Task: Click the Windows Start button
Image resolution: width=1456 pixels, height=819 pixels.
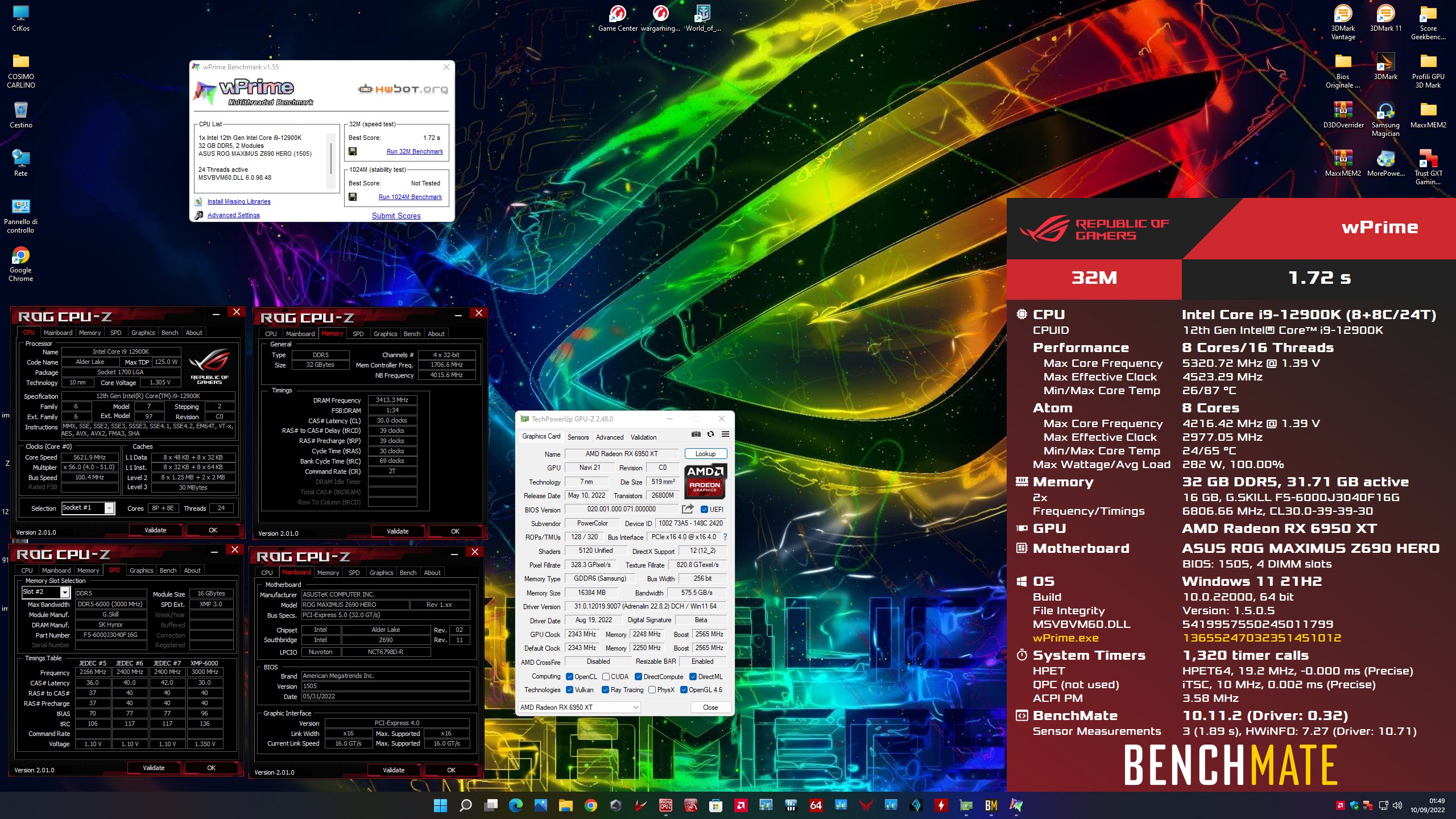Action: [440, 805]
